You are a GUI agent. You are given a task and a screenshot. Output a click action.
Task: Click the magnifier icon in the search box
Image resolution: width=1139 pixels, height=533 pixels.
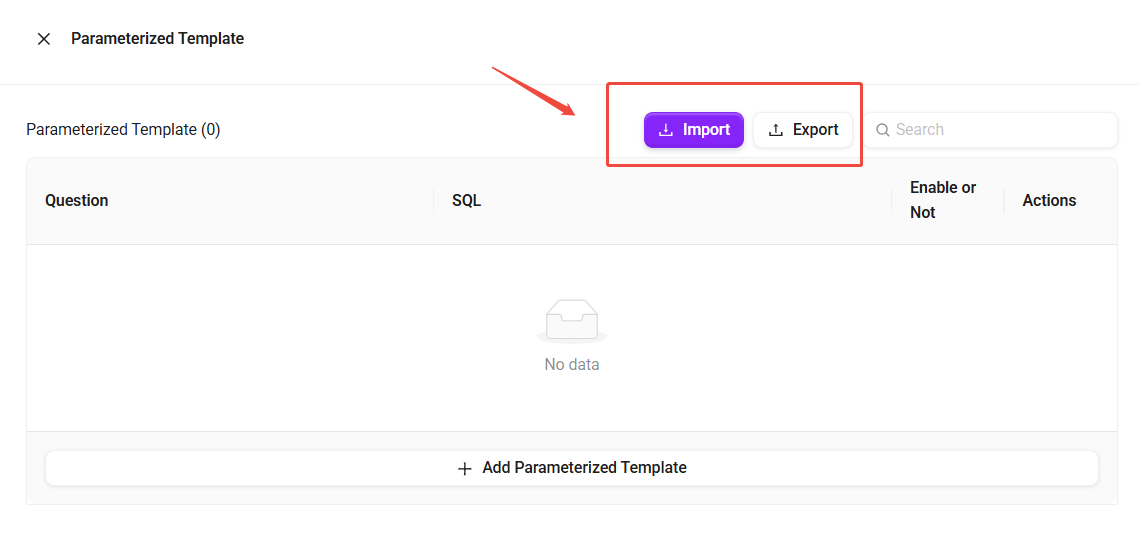click(x=883, y=130)
